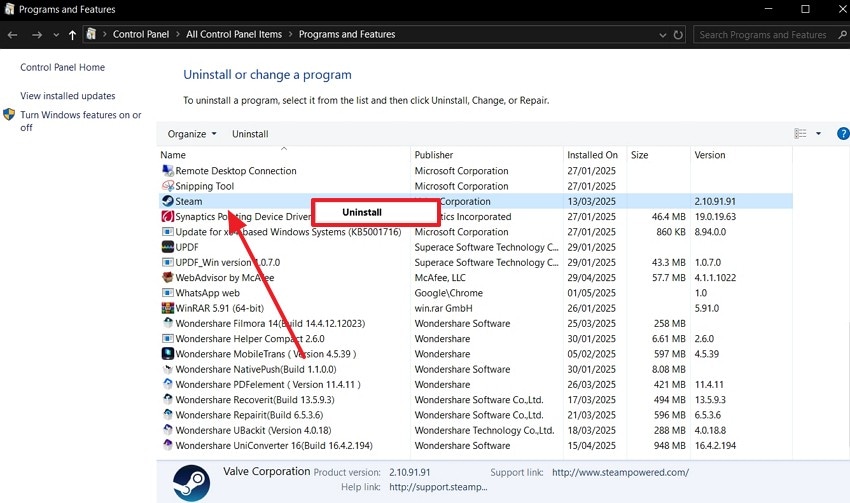Click the change view icon in toolbar
850x503 pixels.
coord(800,133)
